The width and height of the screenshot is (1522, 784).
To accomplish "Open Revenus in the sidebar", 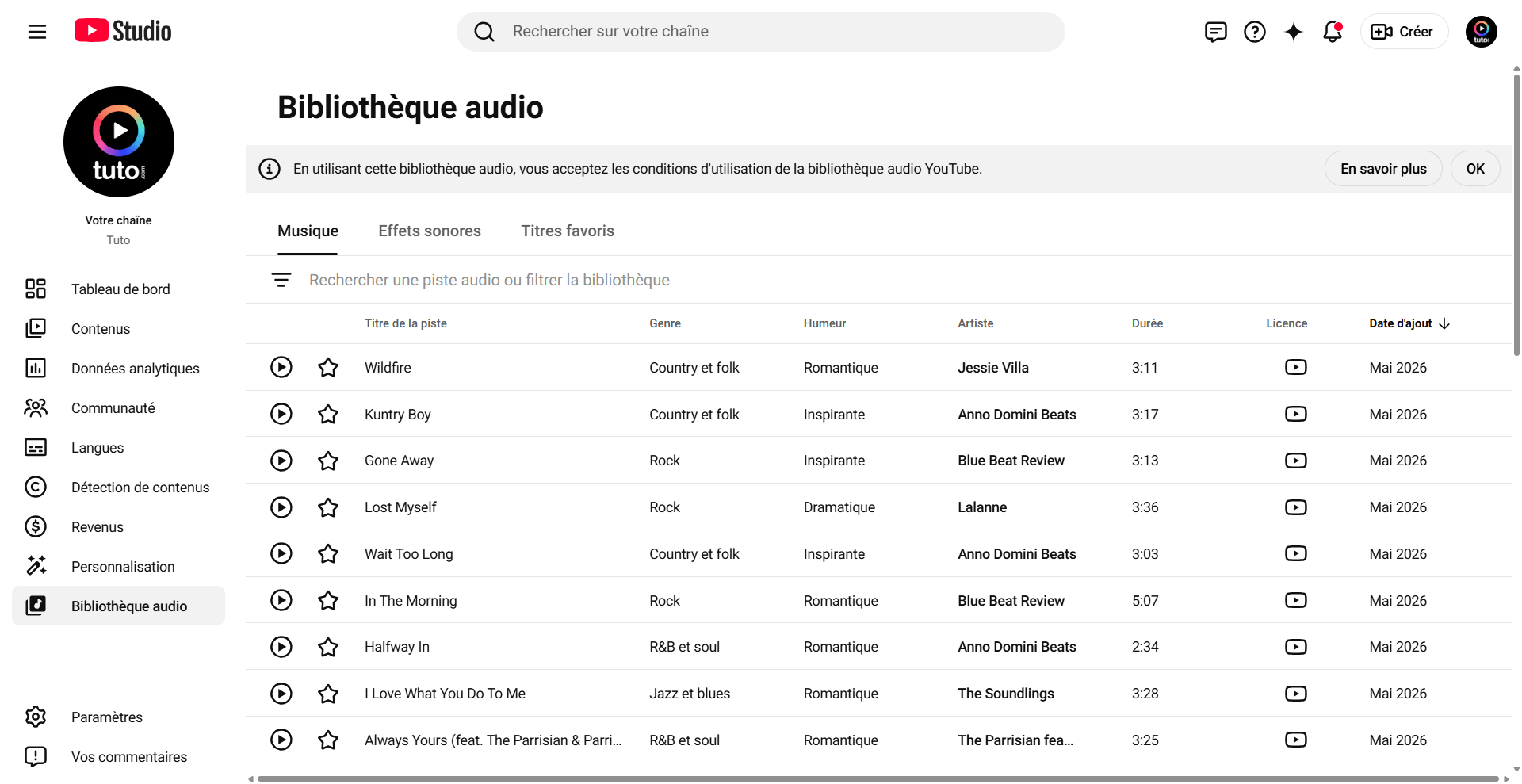I will pyautogui.click(x=118, y=526).
